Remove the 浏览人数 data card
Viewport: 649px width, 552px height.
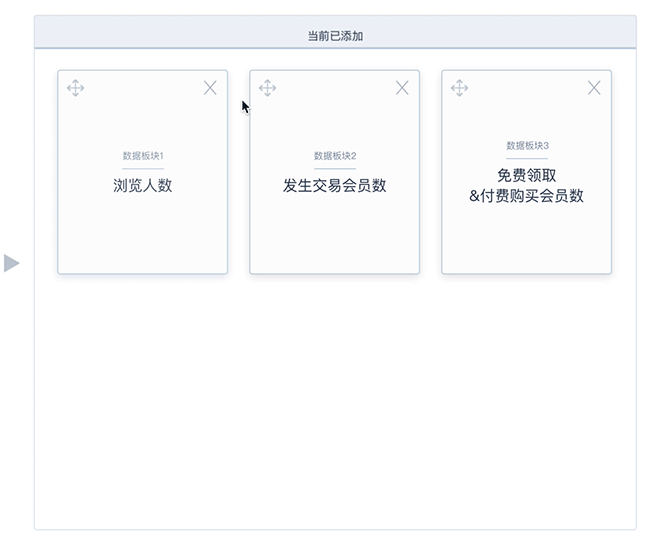(210, 88)
